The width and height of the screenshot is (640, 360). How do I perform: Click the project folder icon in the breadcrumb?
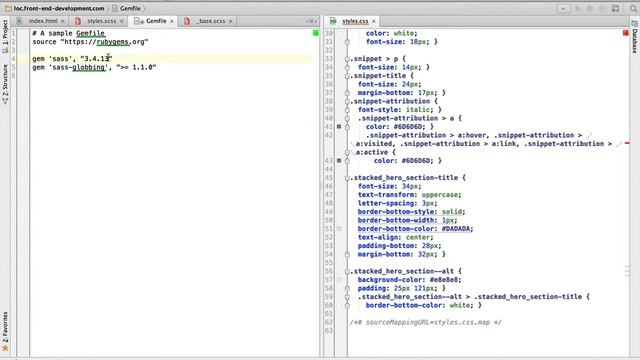point(8,8)
